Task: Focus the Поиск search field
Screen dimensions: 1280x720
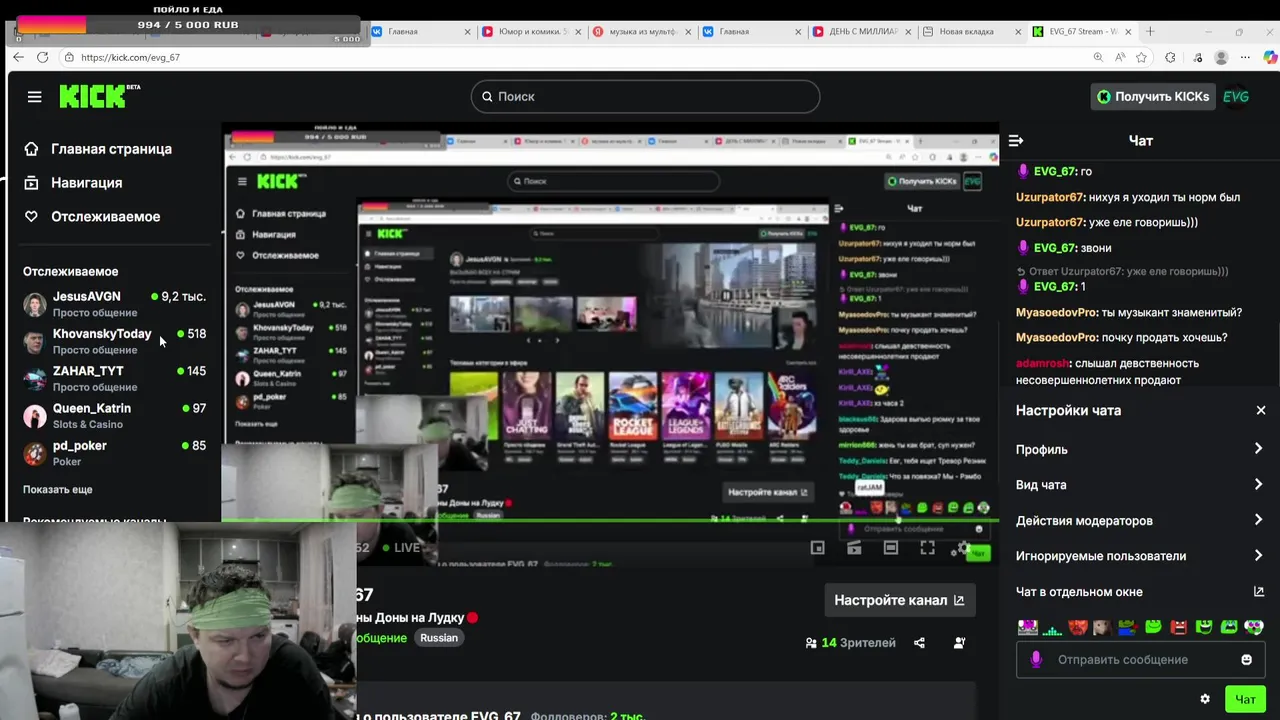Action: point(645,97)
